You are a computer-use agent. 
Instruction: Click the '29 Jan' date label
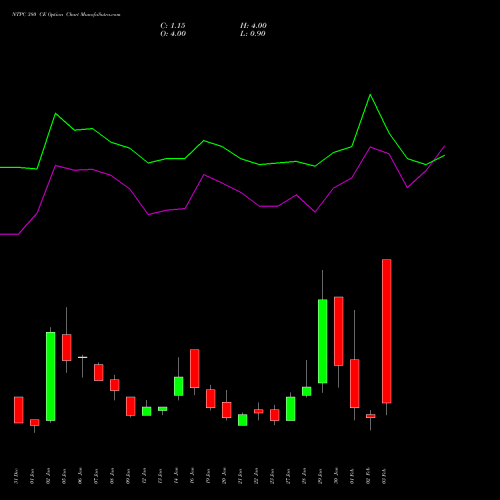pos(321,476)
